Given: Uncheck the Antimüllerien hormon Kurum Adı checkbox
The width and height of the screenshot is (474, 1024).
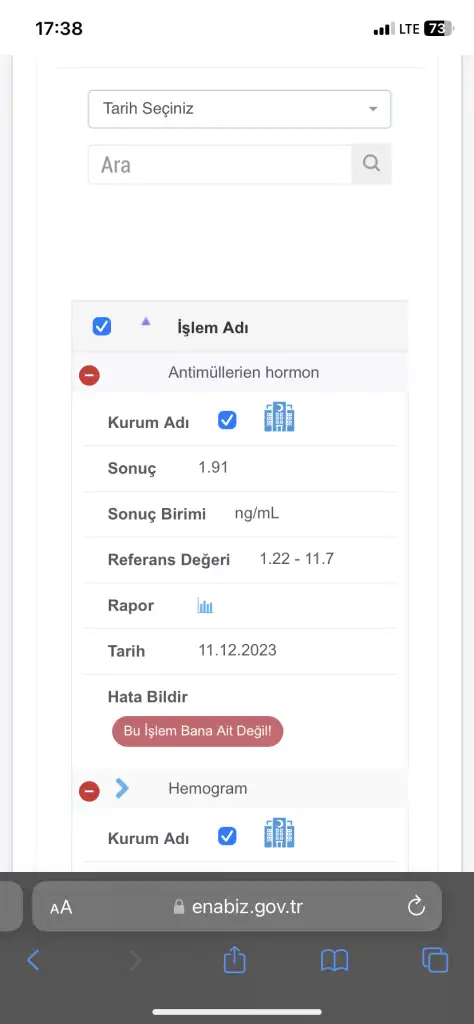Looking at the screenshot, I should (x=227, y=421).
